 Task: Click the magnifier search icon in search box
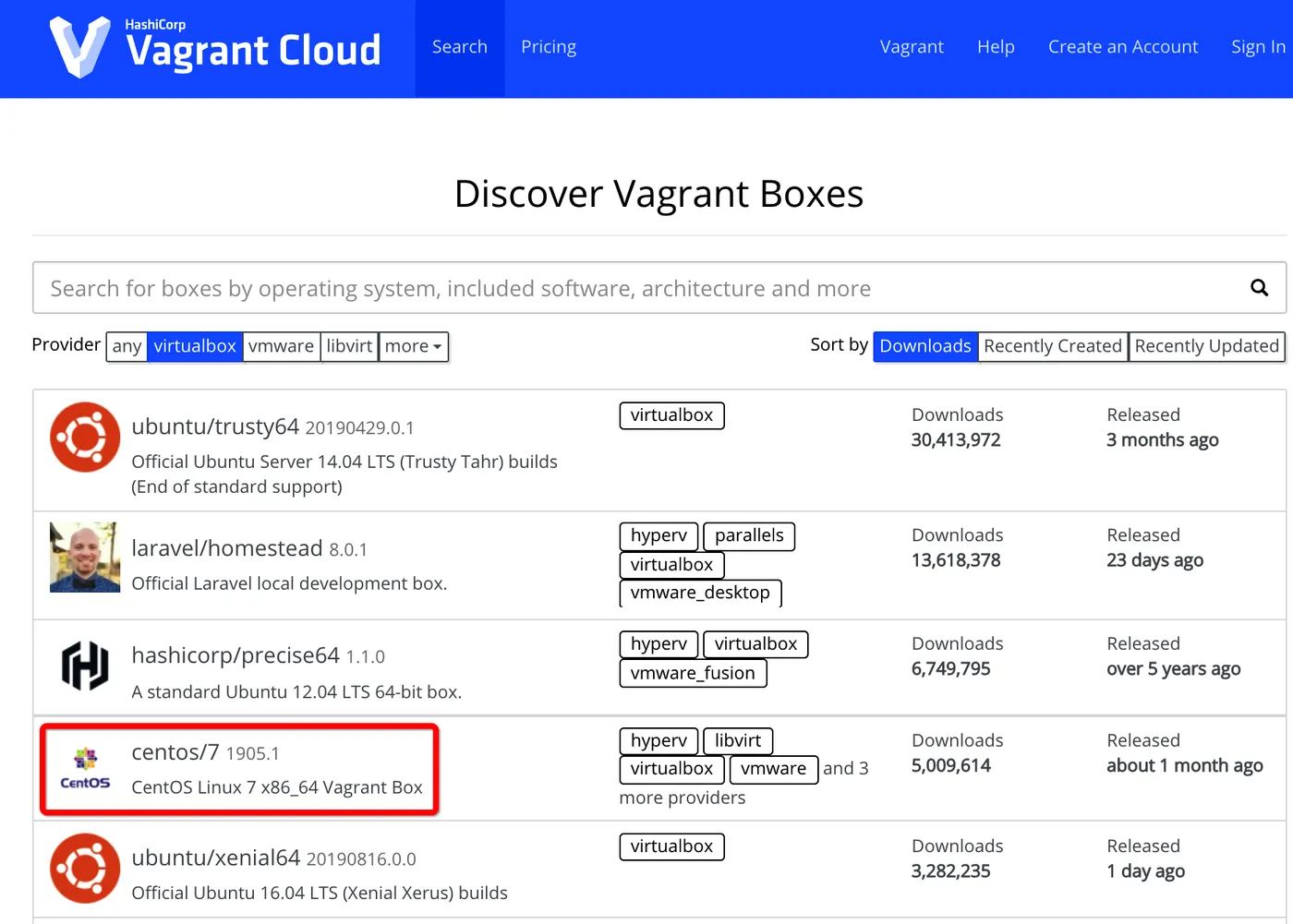[1259, 288]
